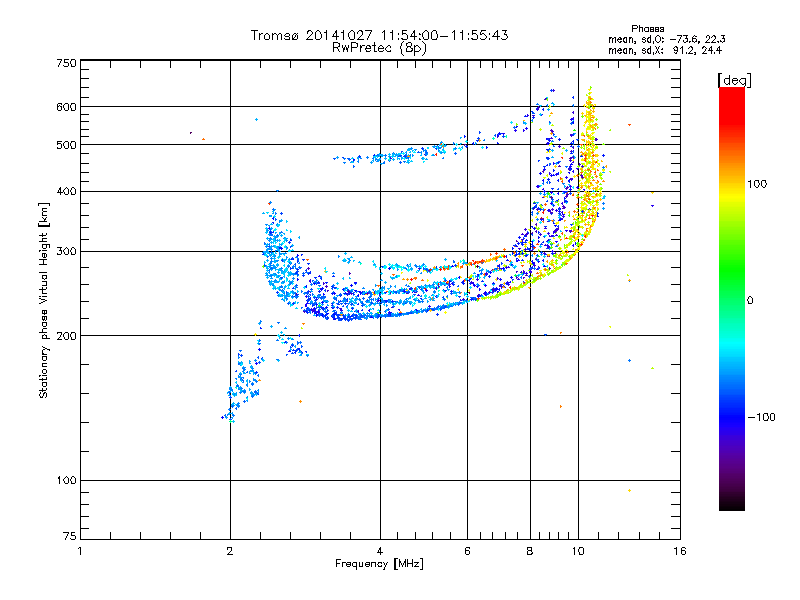Screen dimensions: 800x600
Task: Click the x-axis '16' tick label
Action: pyautogui.click(x=680, y=551)
